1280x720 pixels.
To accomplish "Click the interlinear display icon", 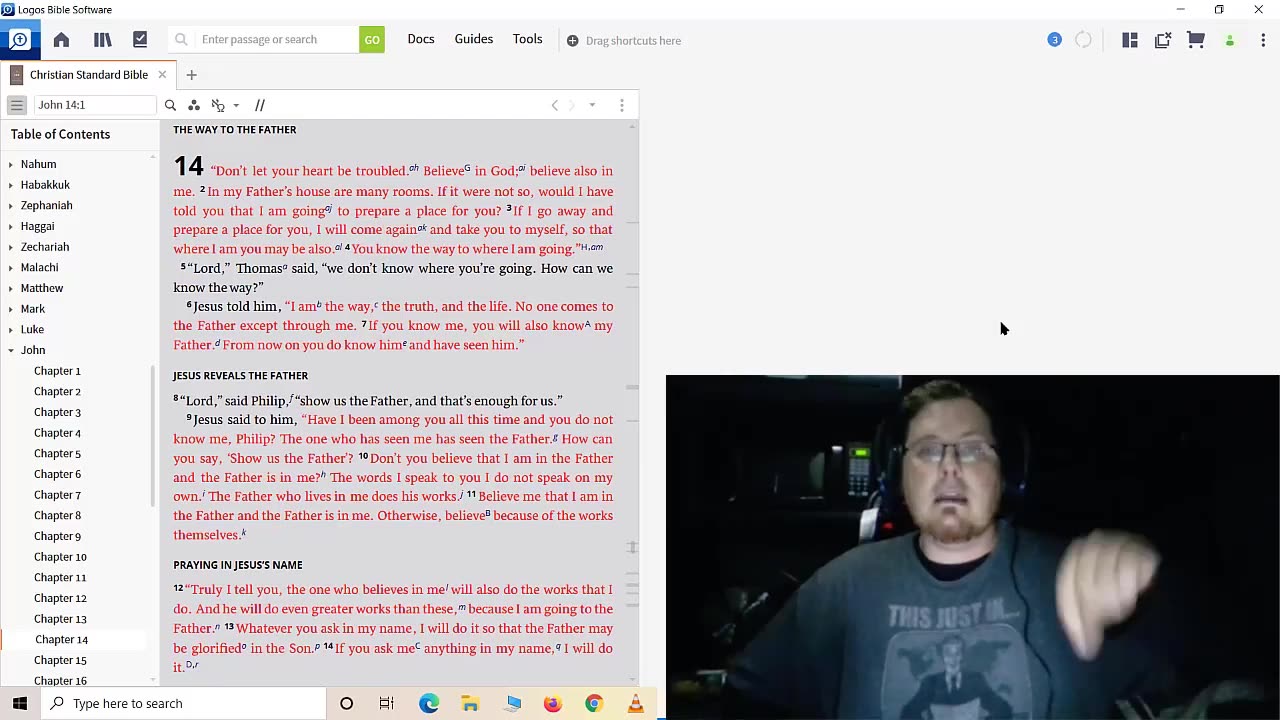I will pos(218,105).
